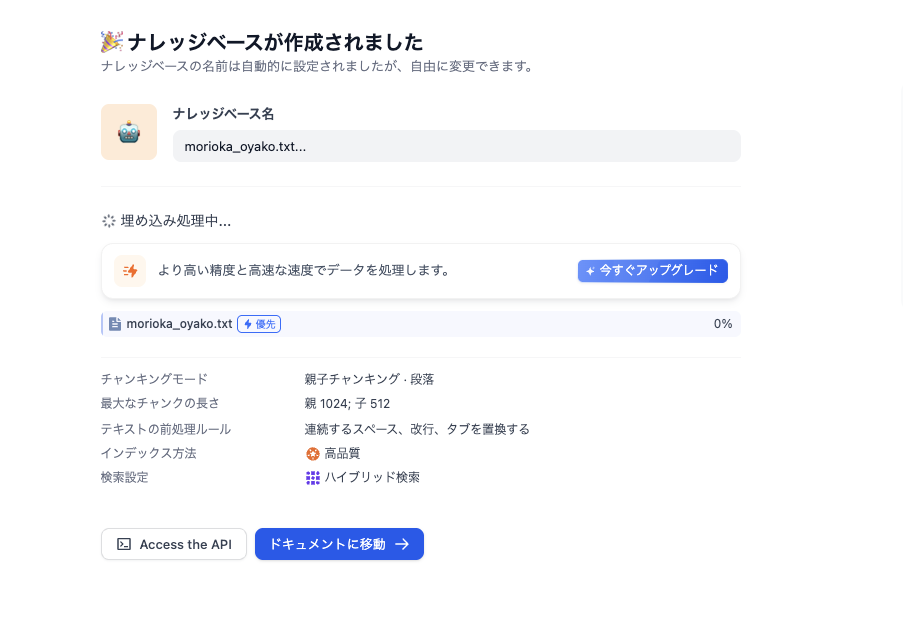Image resolution: width=903 pixels, height=630 pixels.
Task: Click the knowledge base name input field
Action: coord(456,146)
